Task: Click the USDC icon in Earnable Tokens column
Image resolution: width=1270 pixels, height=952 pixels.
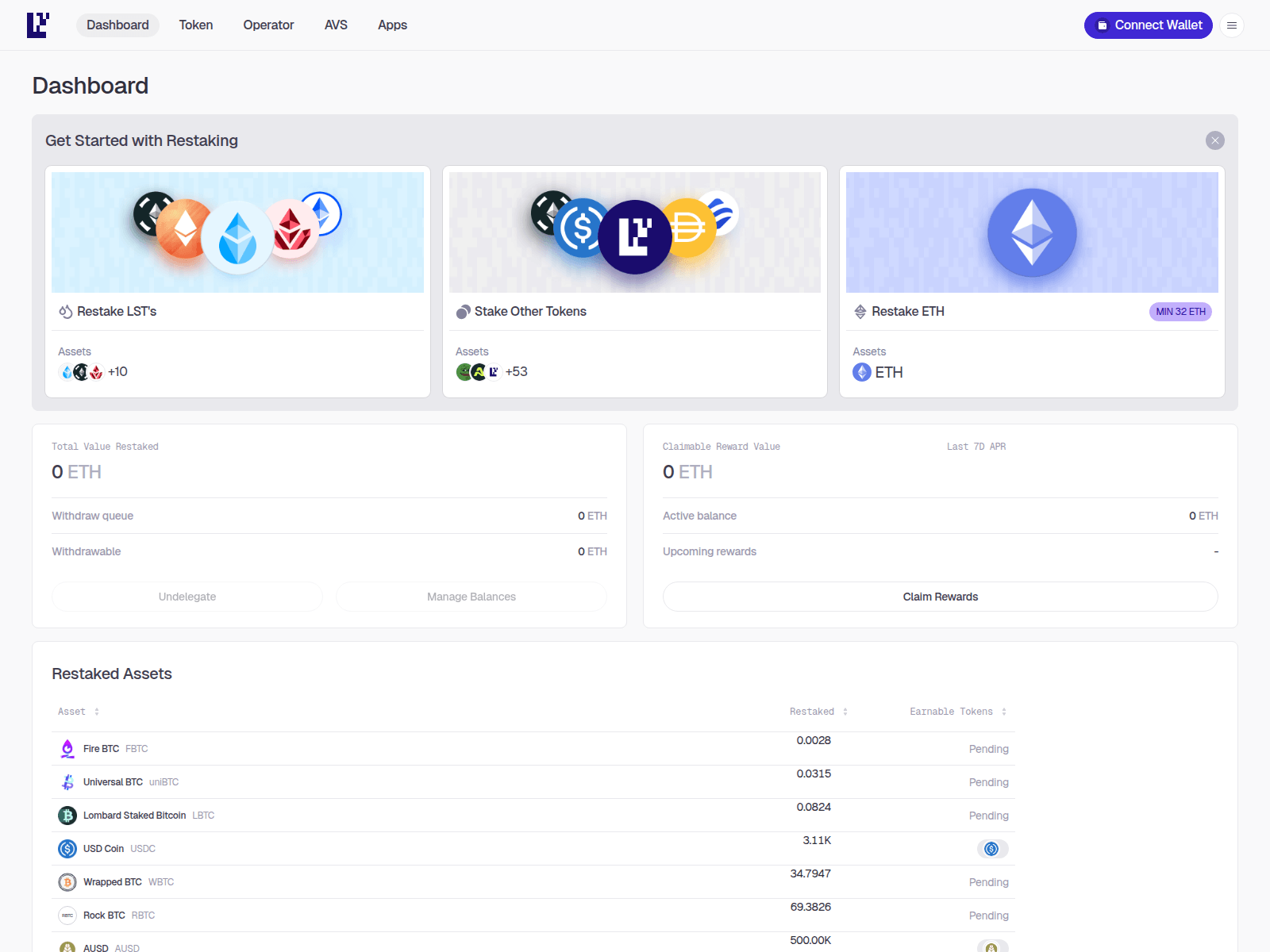Action: tap(991, 848)
